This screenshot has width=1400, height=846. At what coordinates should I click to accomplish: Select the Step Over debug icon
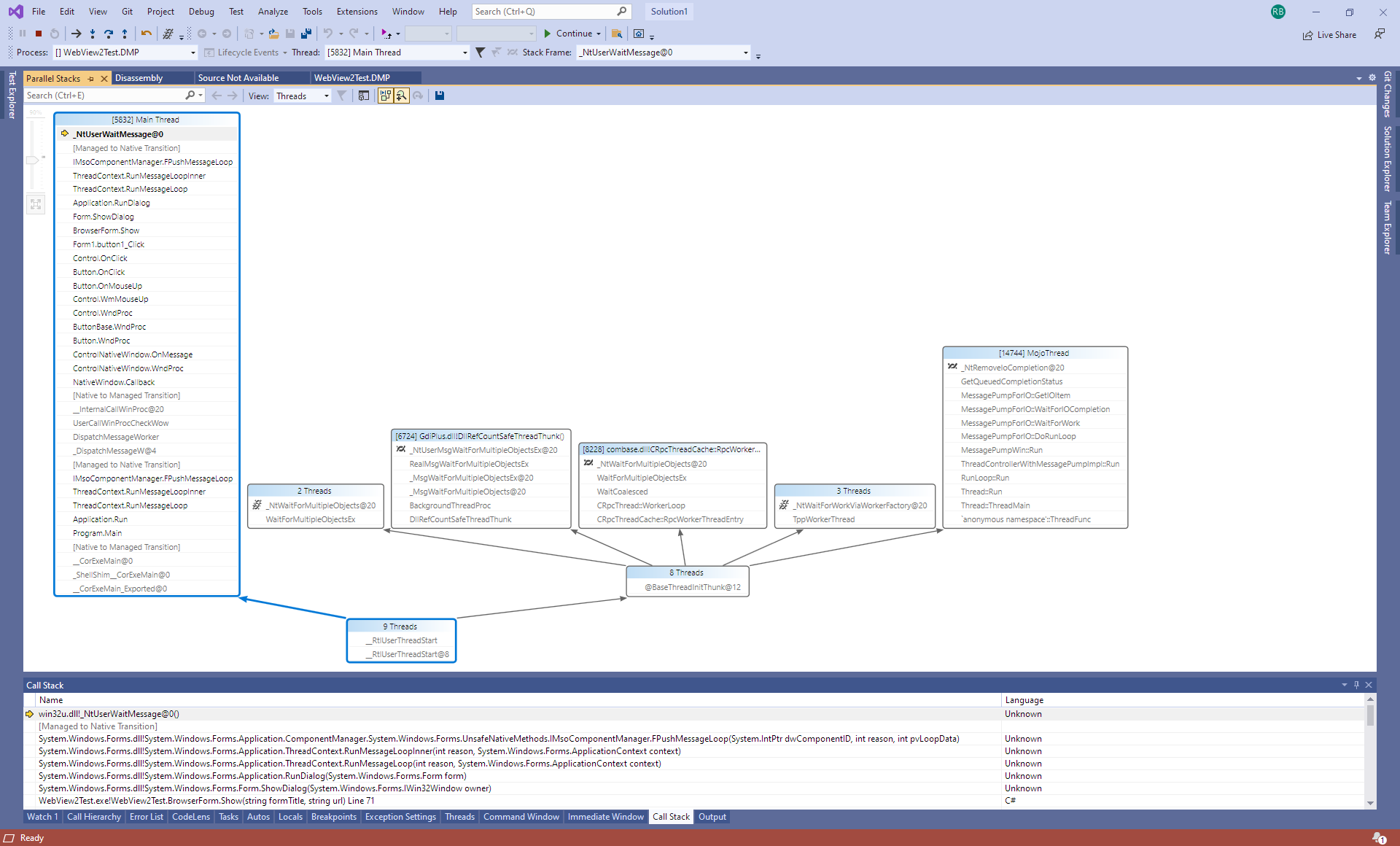pyautogui.click(x=109, y=34)
